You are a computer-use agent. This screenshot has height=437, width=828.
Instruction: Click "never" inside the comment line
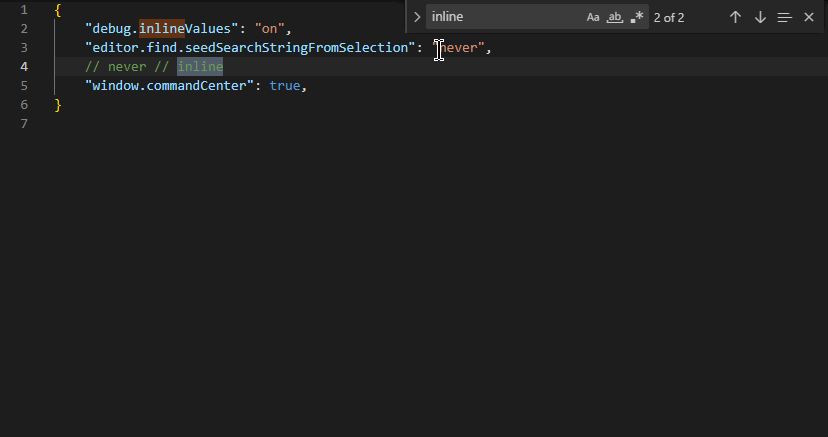tap(127, 66)
